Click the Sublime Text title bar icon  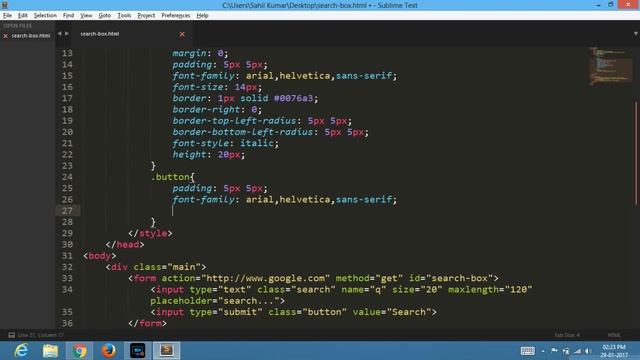pos(5,5)
